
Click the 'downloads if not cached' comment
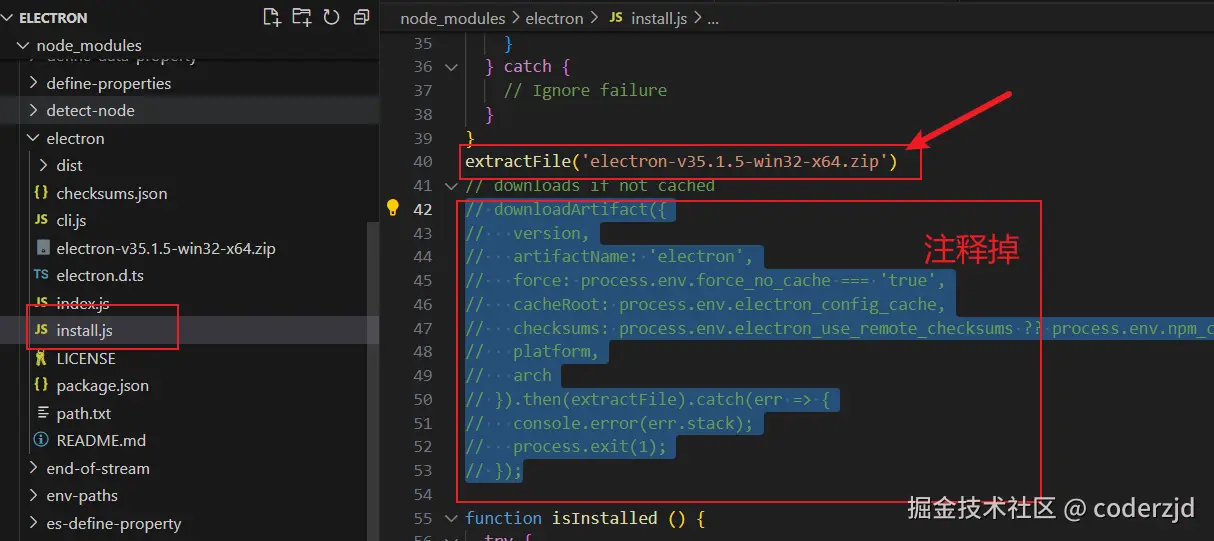tap(590, 185)
